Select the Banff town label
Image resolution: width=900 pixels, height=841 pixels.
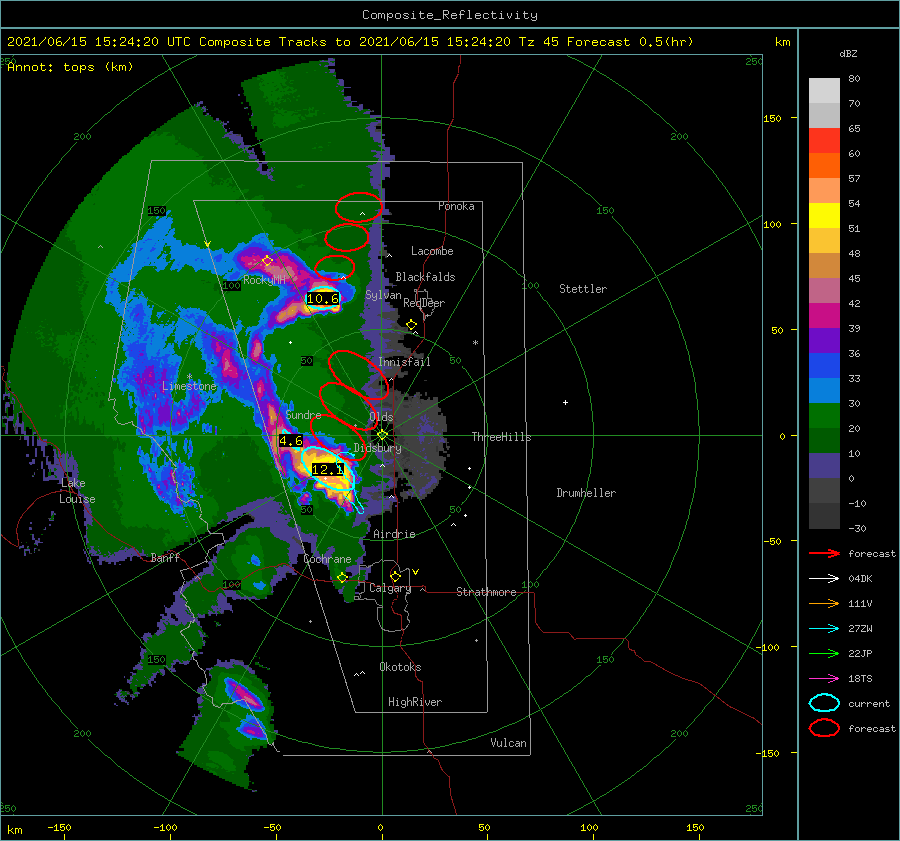click(165, 557)
